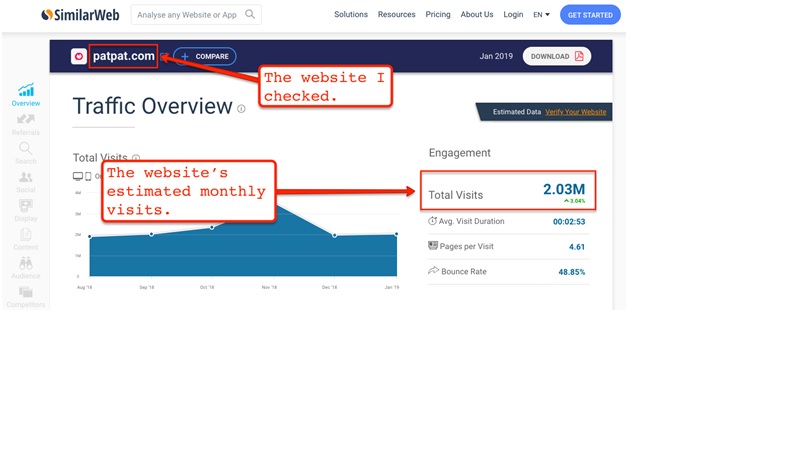Select Overview in the sidebar
The height and width of the screenshot is (450, 800).
(x=26, y=95)
